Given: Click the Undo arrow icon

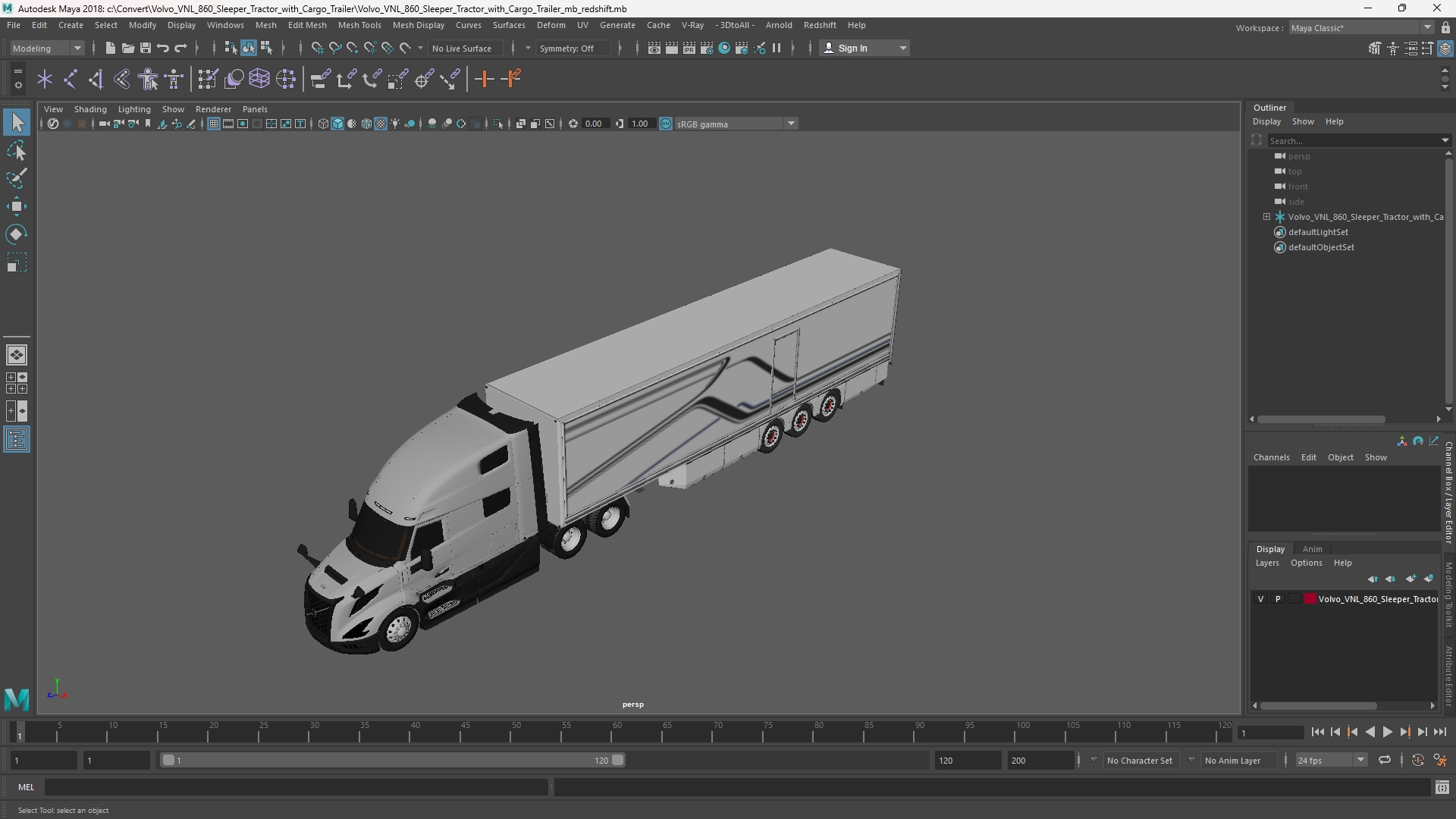Looking at the screenshot, I should coord(162,48).
